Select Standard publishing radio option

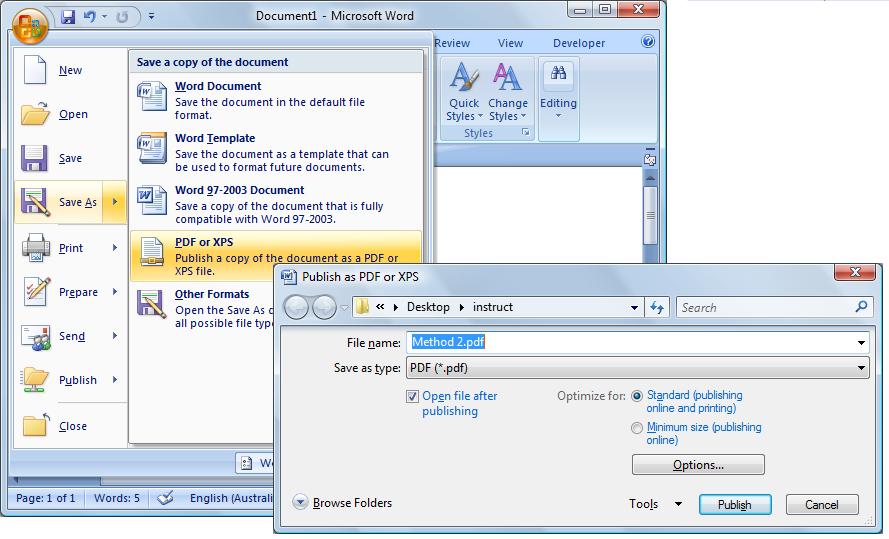(x=637, y=396)
